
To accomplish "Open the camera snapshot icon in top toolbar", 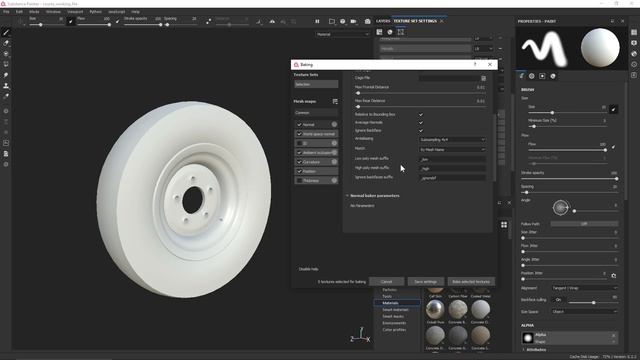I will pyautogui.click(x=367, y=21).
